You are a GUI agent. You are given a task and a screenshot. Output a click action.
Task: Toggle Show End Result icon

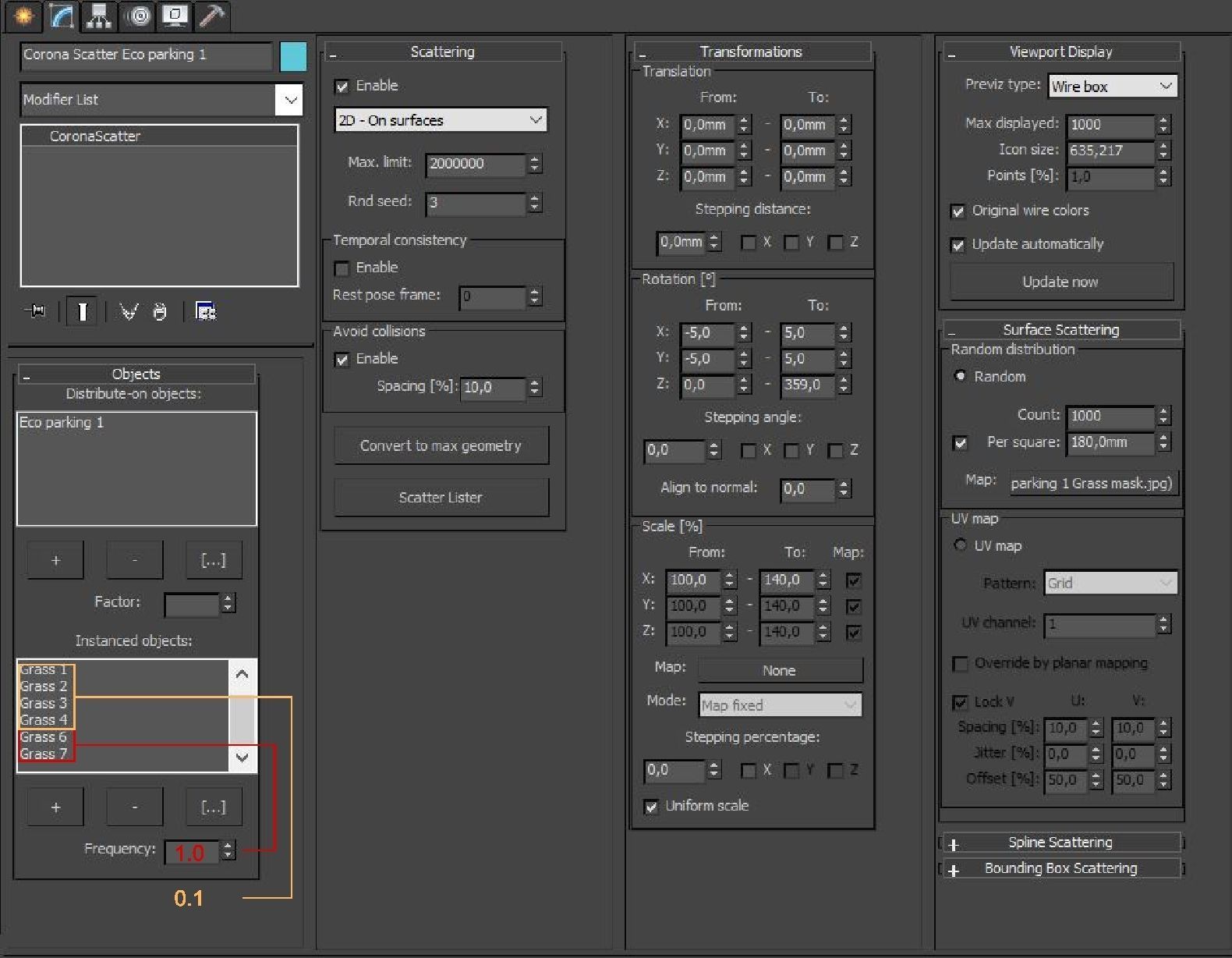(x=83, y=312)
